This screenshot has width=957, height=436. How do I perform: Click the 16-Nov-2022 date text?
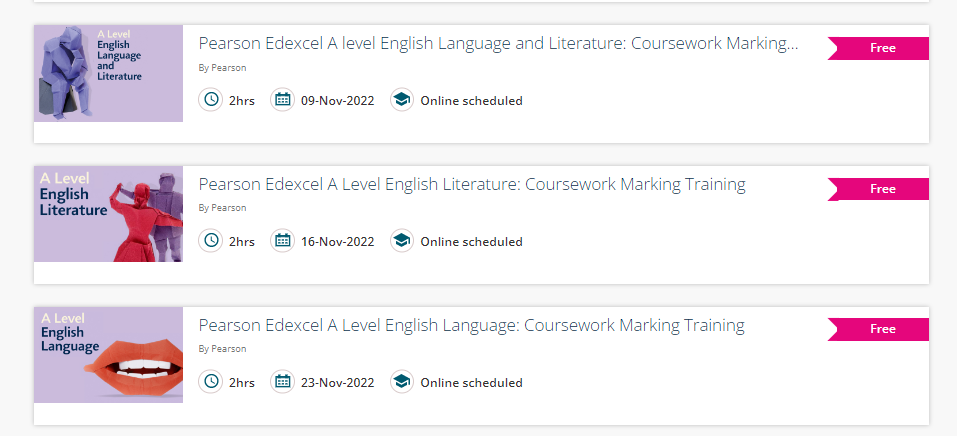click(x=338, y=242)
